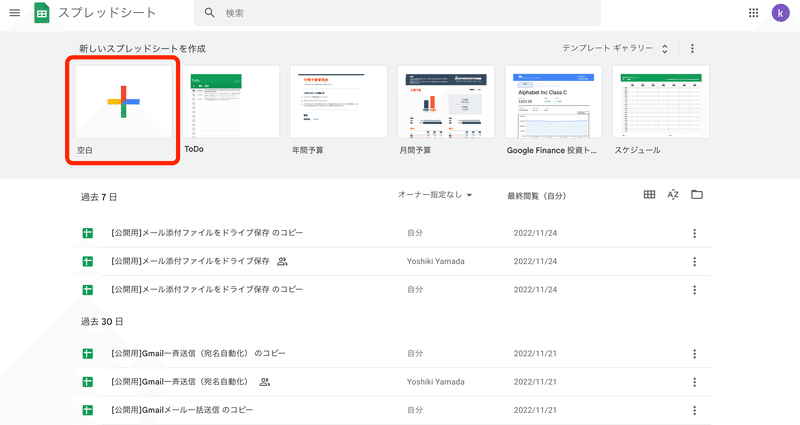Click shared people icon on Gmail一斉送信 row
800x425 pixels.
(264, 382)
